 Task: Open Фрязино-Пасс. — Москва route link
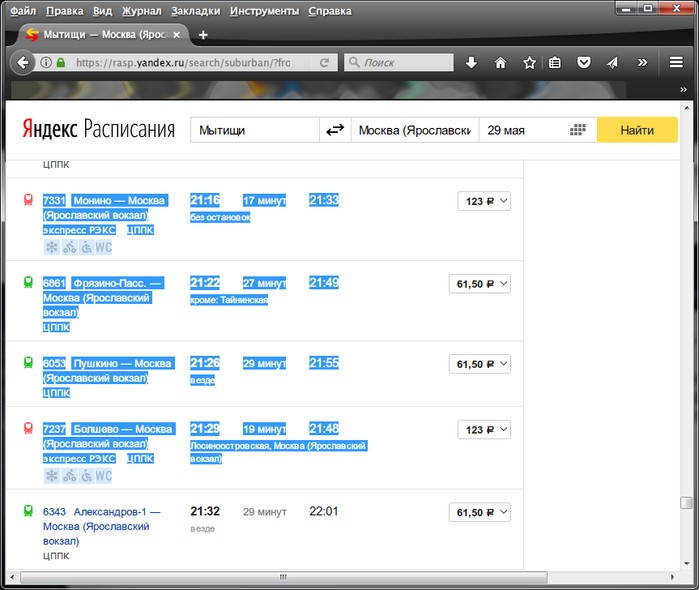105,298
